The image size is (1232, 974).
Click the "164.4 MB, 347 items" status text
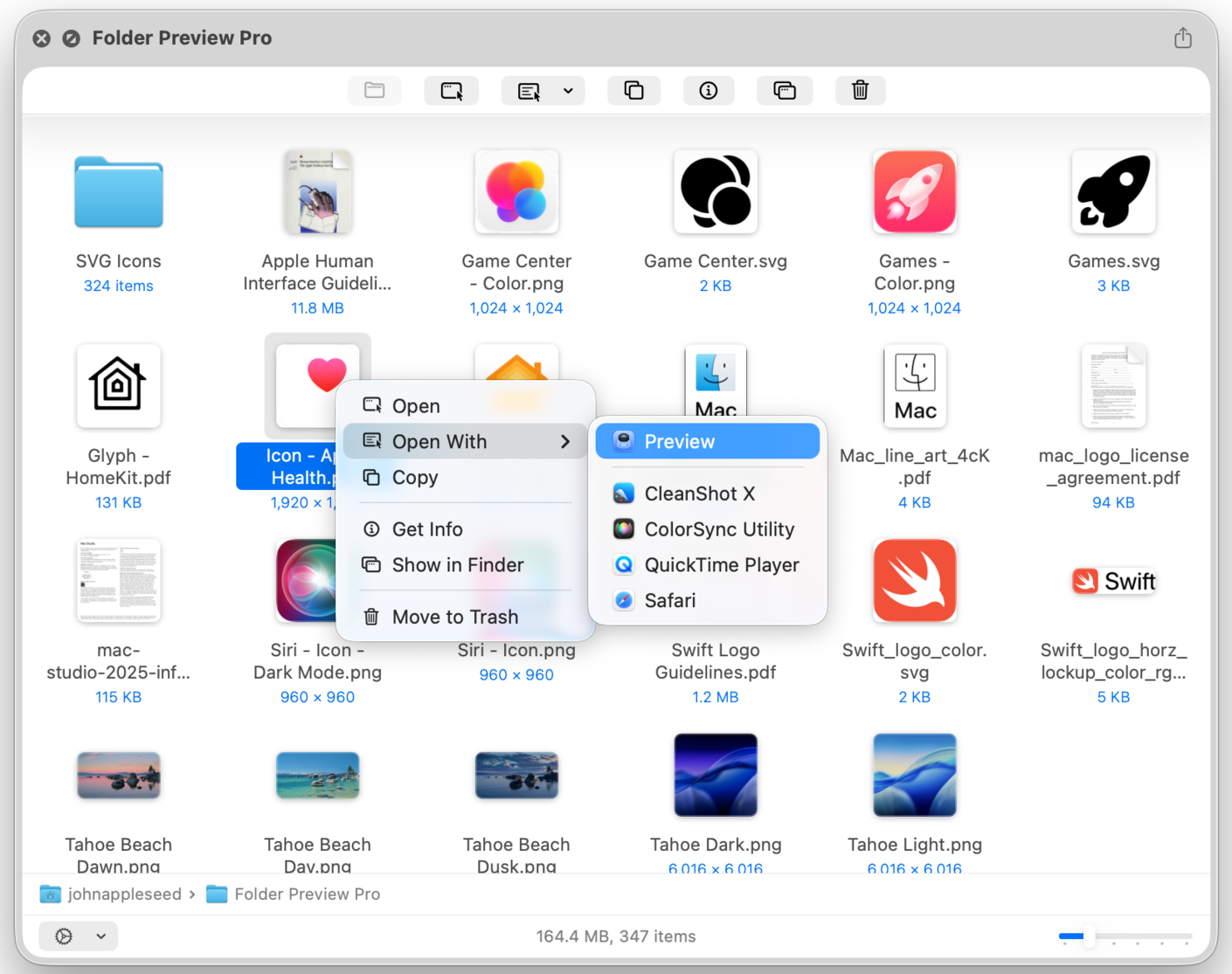(x=616, y=936)
